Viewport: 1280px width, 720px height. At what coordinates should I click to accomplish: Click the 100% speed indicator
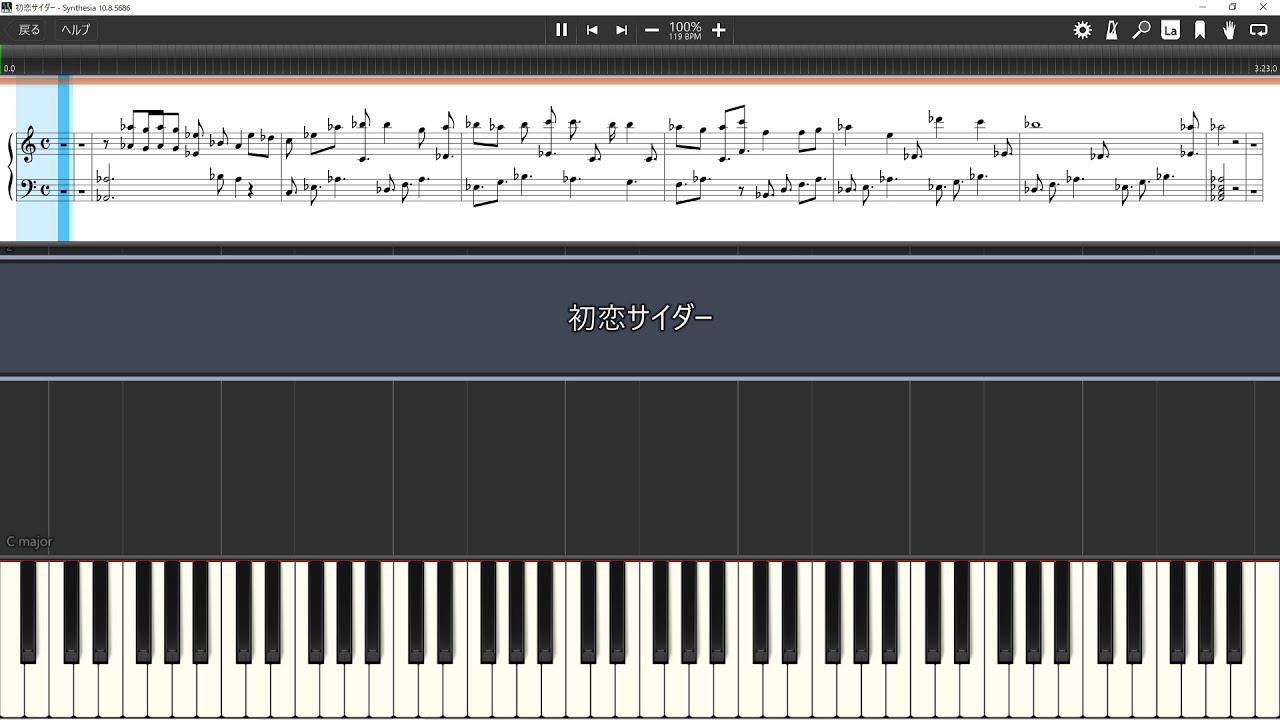point(685,28)
